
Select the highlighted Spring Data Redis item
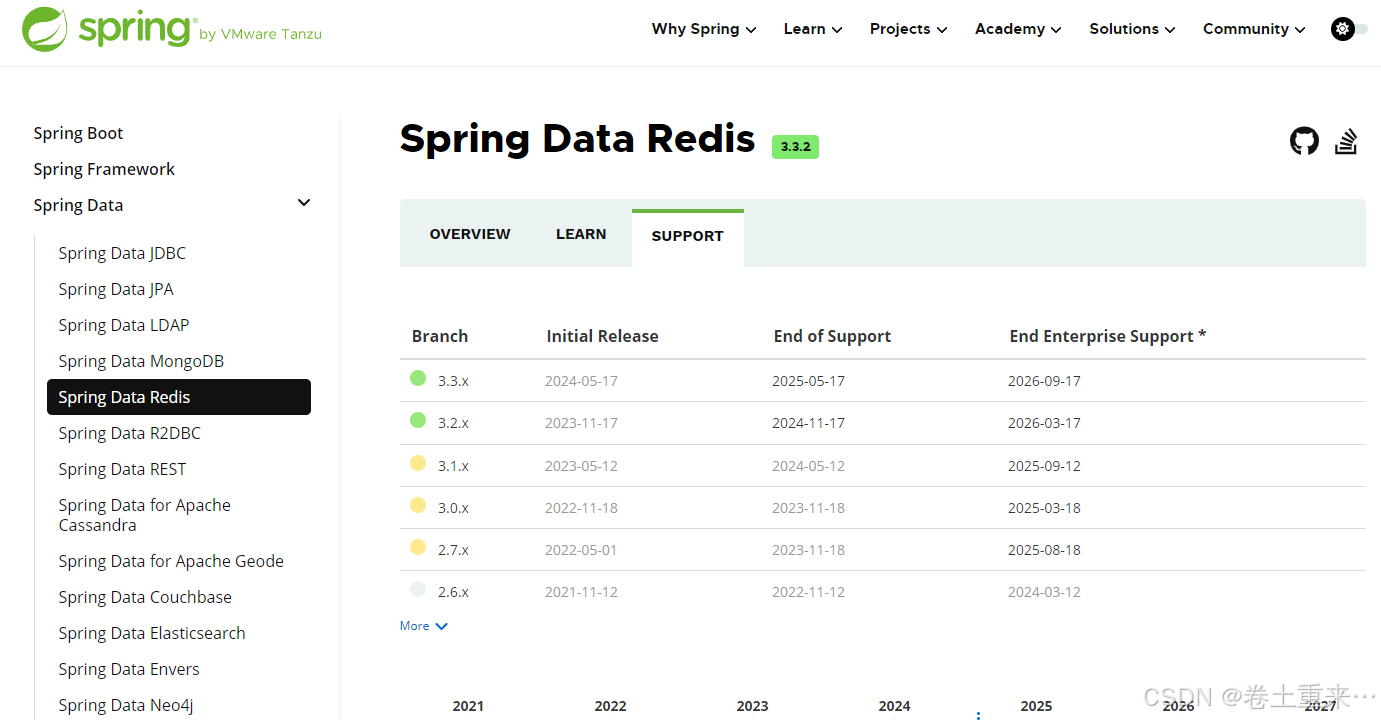(x=179, y=397)
